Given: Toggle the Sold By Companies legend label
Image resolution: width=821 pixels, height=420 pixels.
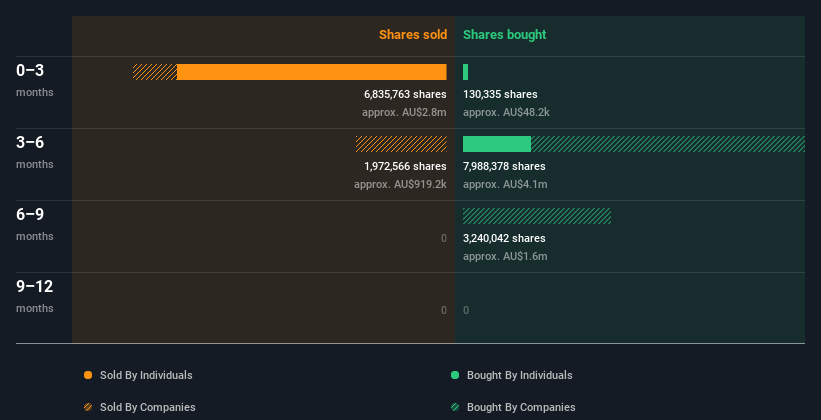Looking at the screenshot, I should [148, 407].
